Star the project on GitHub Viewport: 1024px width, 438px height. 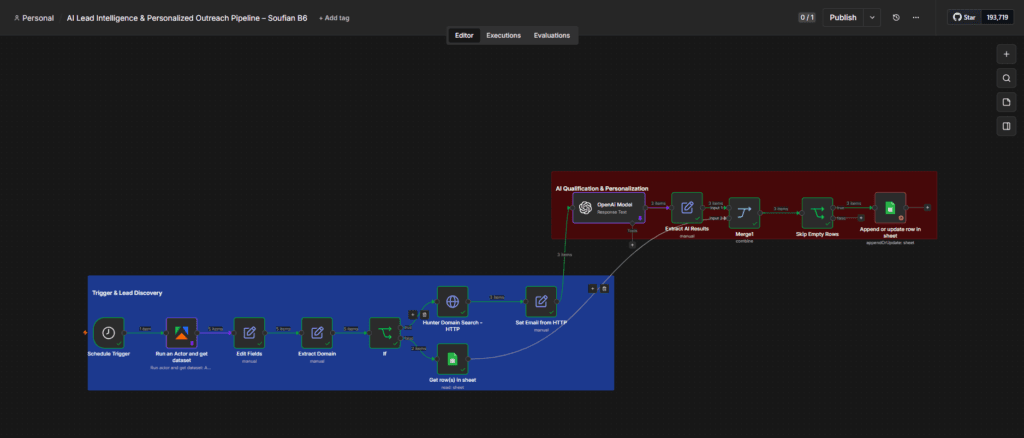(x=964, y=18)
